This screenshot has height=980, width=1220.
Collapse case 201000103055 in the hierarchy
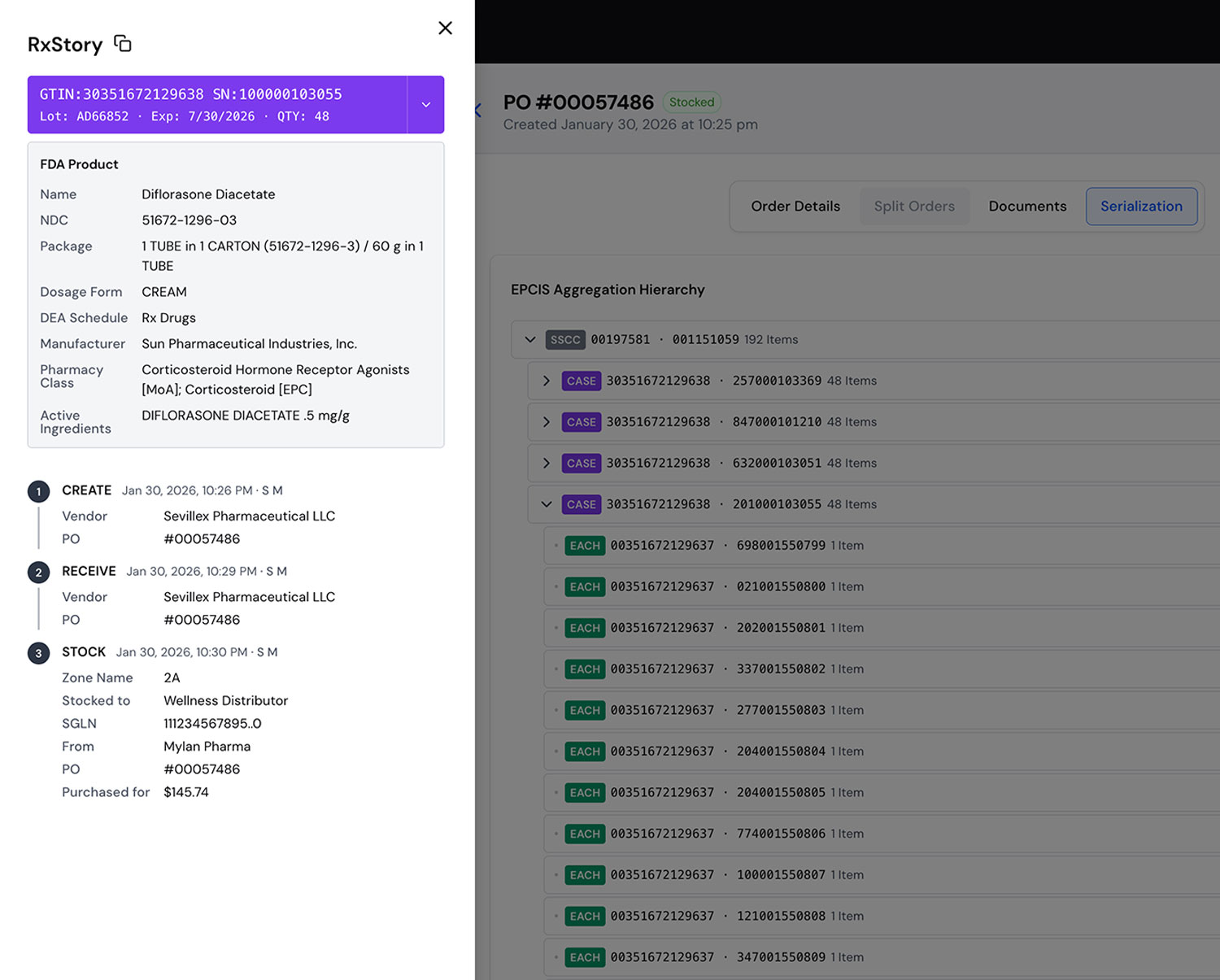point(546,503)
